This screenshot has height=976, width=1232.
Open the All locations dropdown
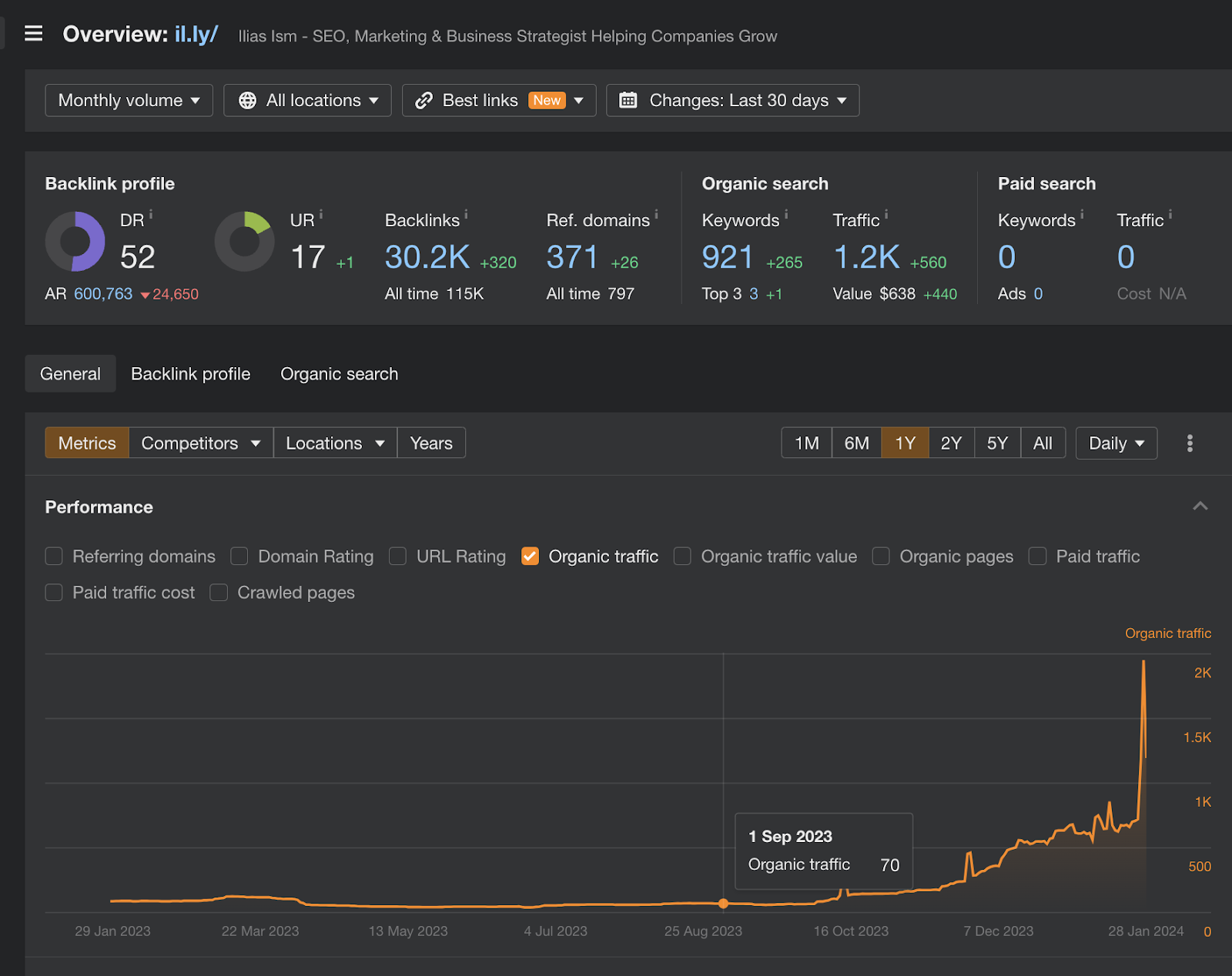[307, 101]
